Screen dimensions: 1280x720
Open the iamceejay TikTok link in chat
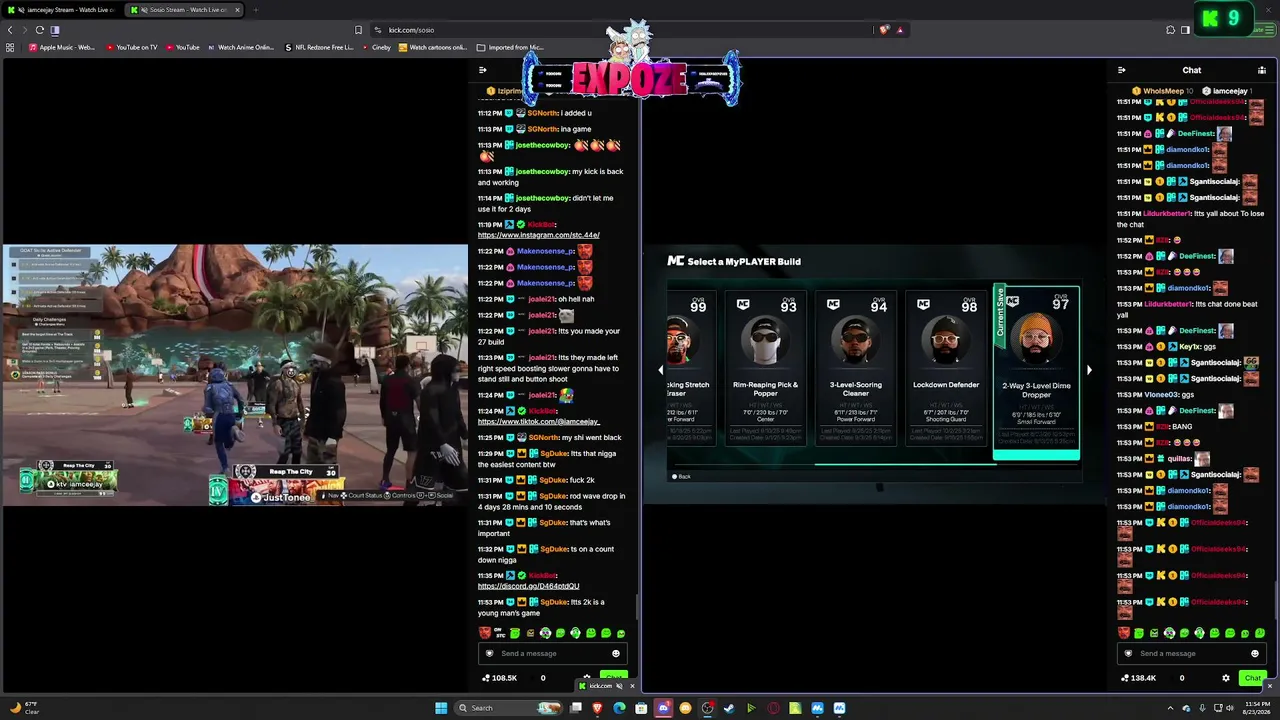[x=539, y=422]
